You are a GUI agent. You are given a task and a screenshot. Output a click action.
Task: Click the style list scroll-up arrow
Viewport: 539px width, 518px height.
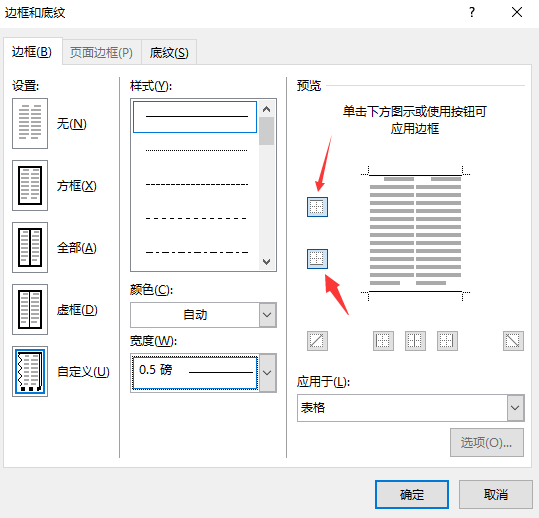click(266, 109)
